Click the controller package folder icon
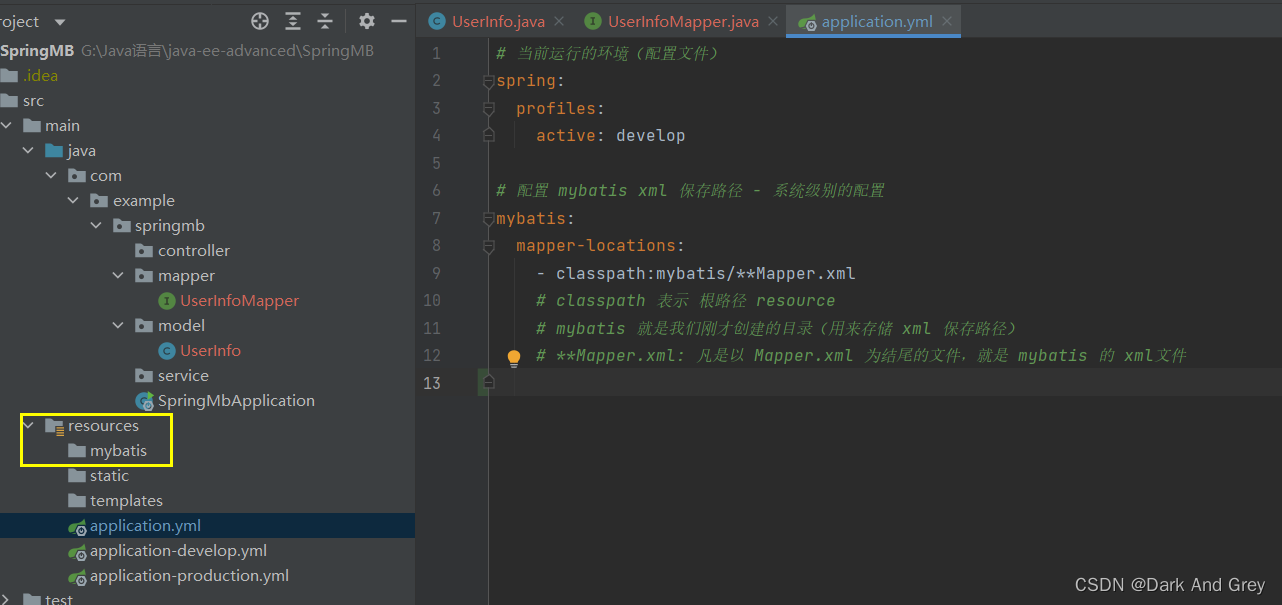This screenshot has width=1282, height=605. pos(143,250)
